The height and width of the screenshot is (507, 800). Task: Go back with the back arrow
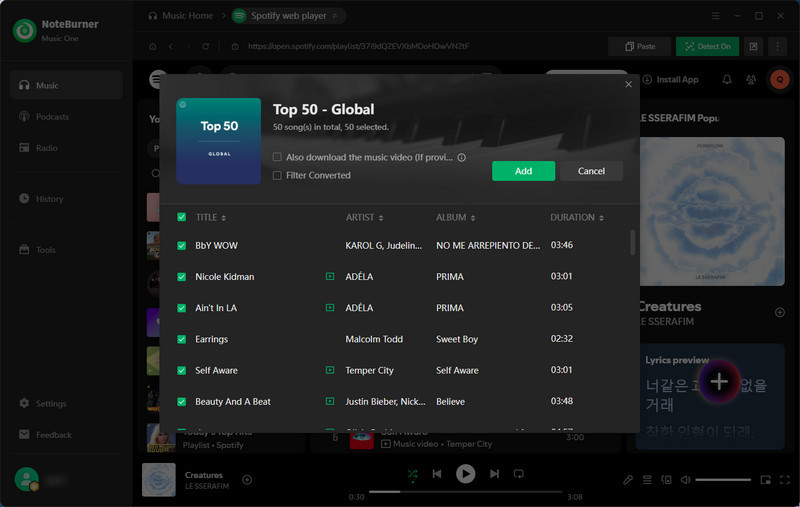[171, 46]
